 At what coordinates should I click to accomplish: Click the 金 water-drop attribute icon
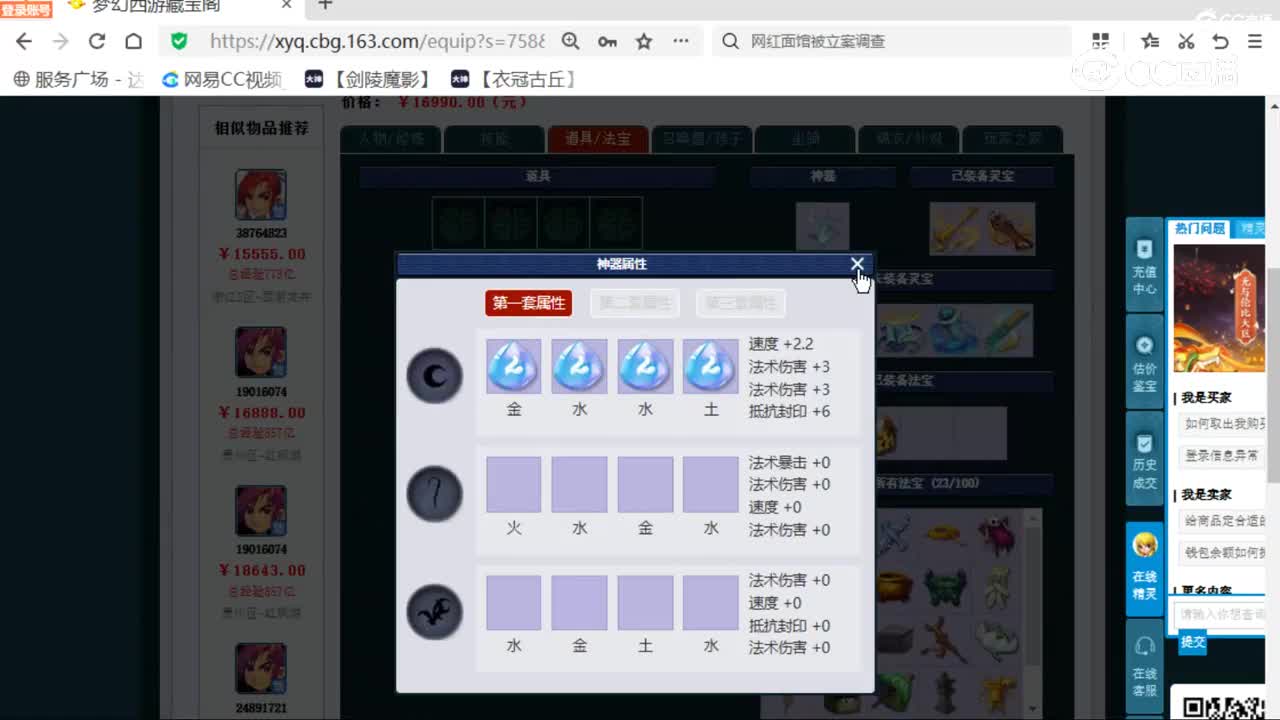[513, 367]
